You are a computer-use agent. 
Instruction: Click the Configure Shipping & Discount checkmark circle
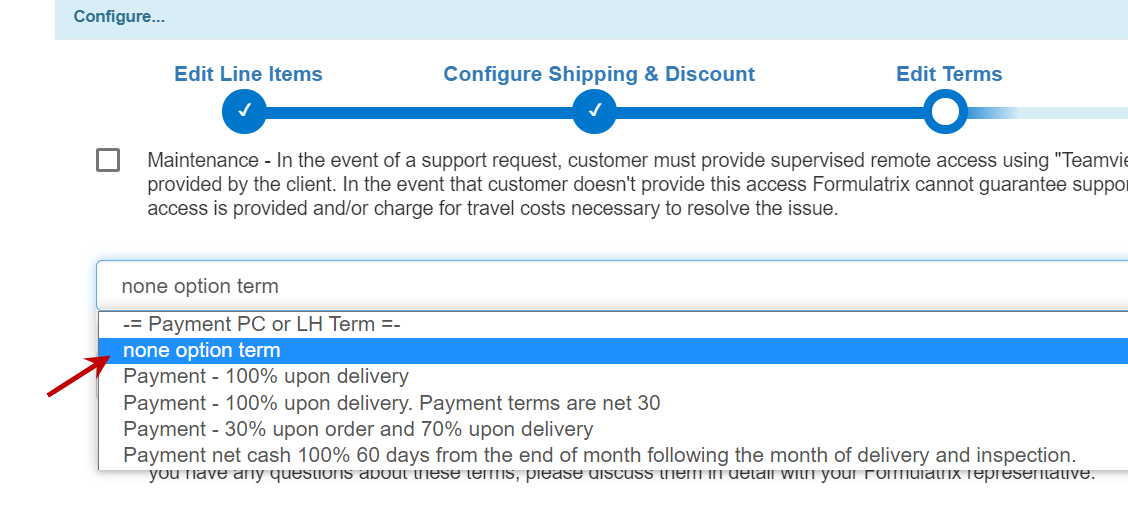594,112
